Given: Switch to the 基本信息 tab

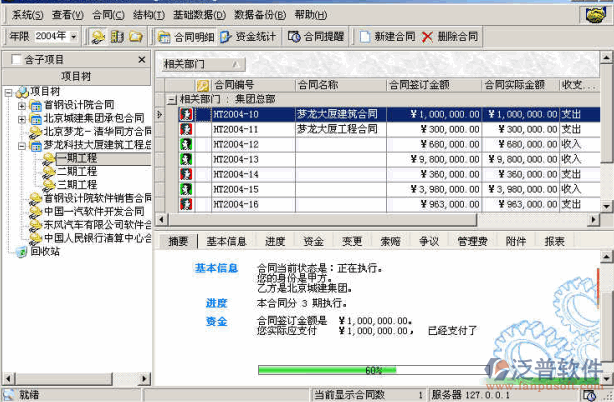Looking at the screenshot, I should pyautogui.click(x=226, y=241).
